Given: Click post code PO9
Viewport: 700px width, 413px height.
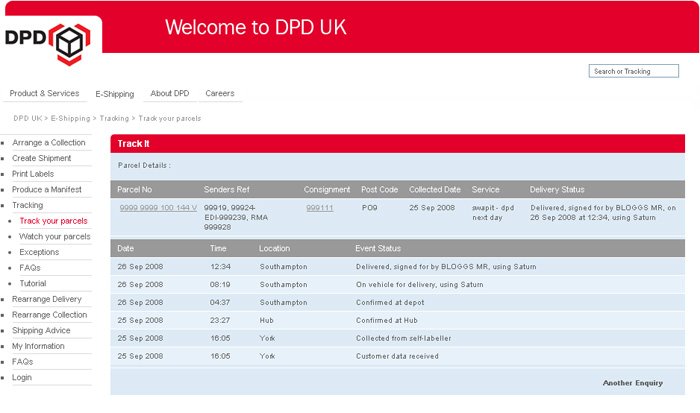Looking at the screenshot, I should click(369, 208).
